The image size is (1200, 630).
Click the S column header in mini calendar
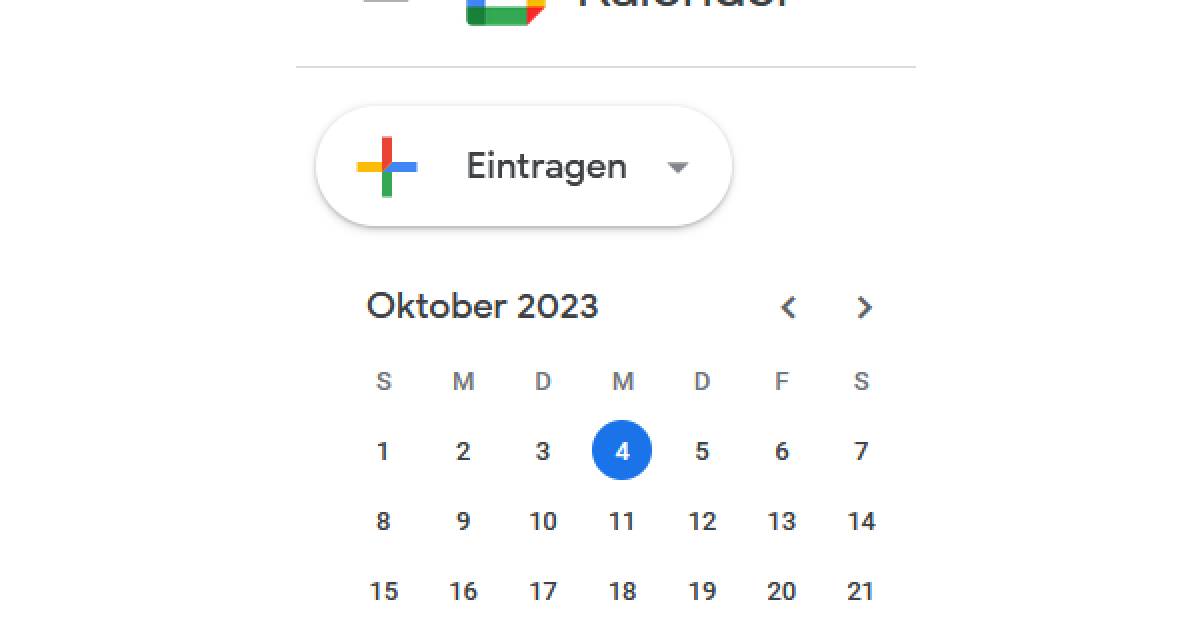[383, 381]
